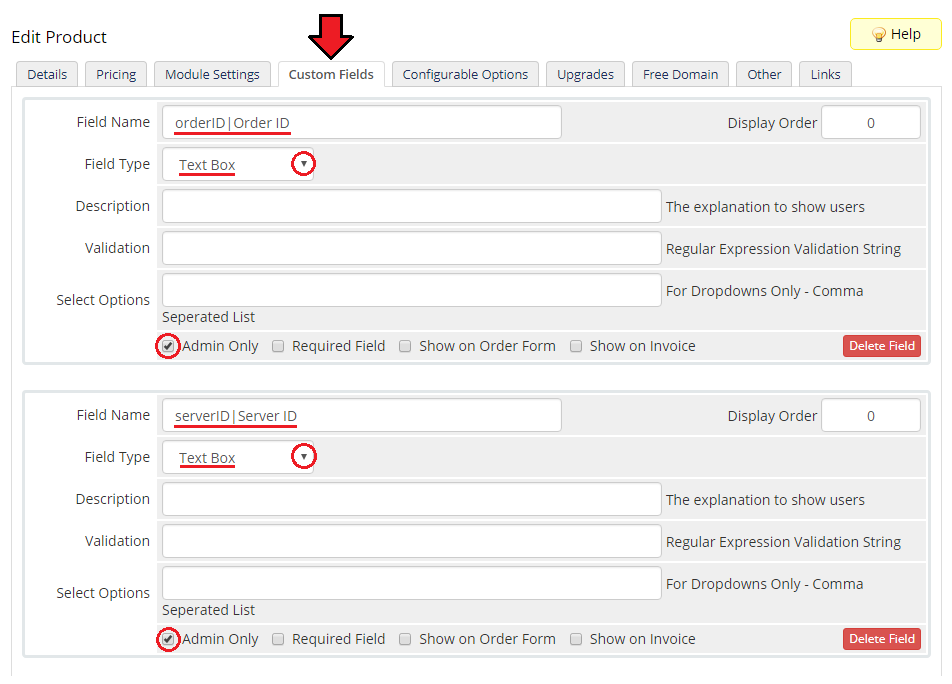Open the Upgrades tab
The height and width of the screenshot is (684, 952).
pos(585,74)
